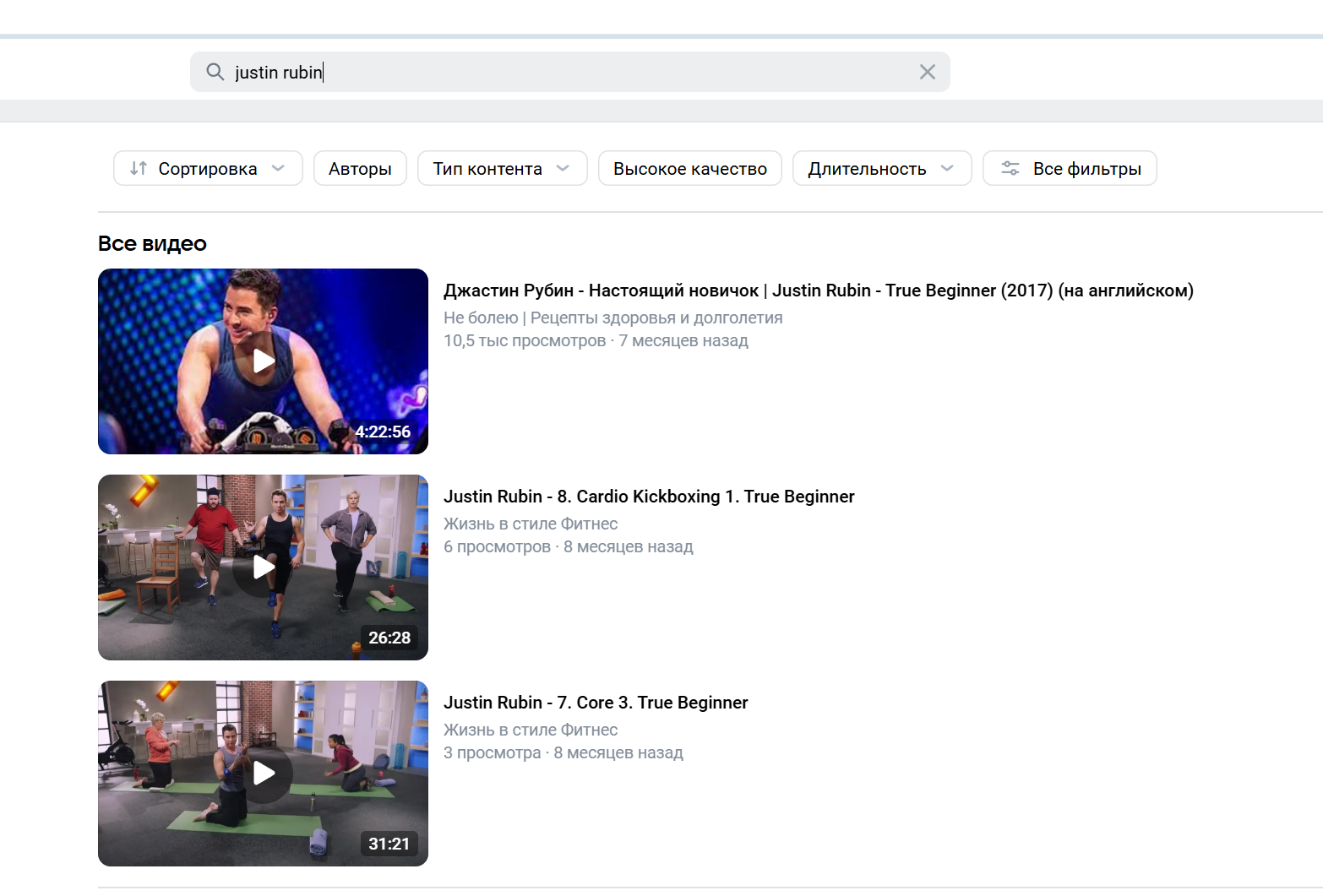Toggle the Высокое качество filter
The height and width of the screenshot is (896, 1323).
tap(689, 168)
